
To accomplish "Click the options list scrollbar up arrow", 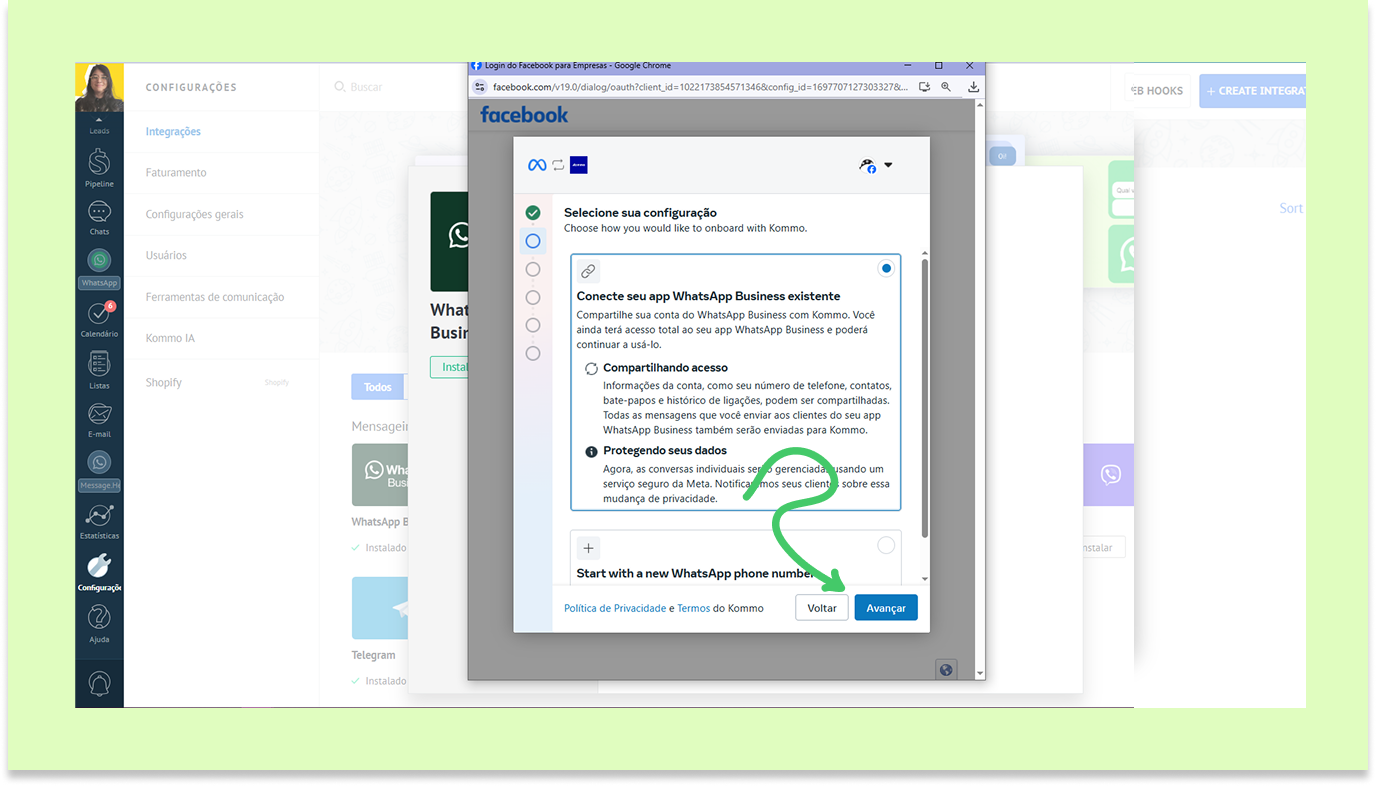I will pos(925,254).
